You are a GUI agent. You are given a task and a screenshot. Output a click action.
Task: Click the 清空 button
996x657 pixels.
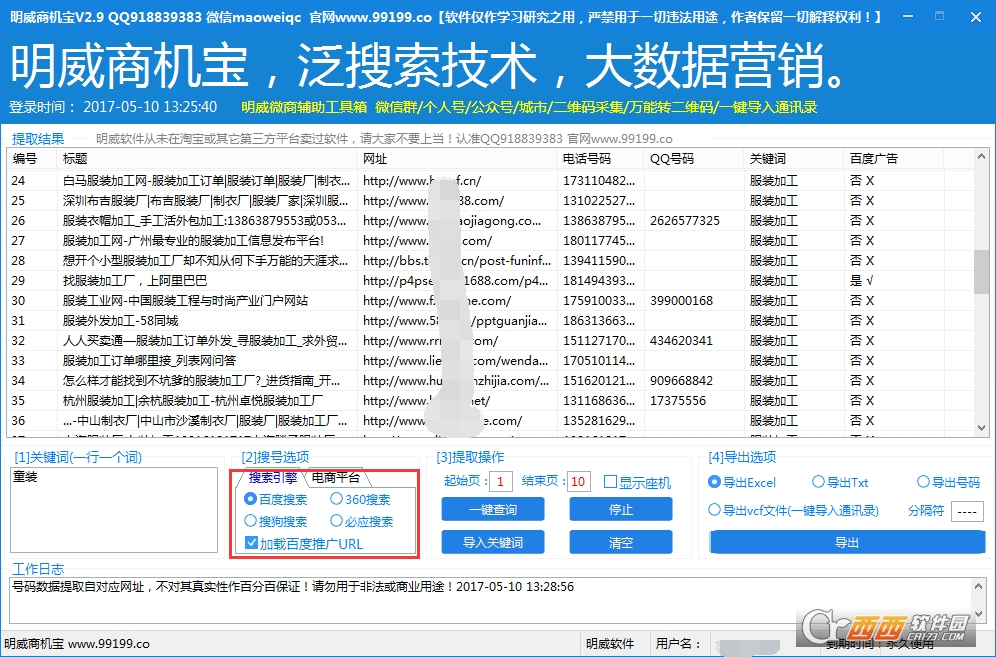coord(621,542)
